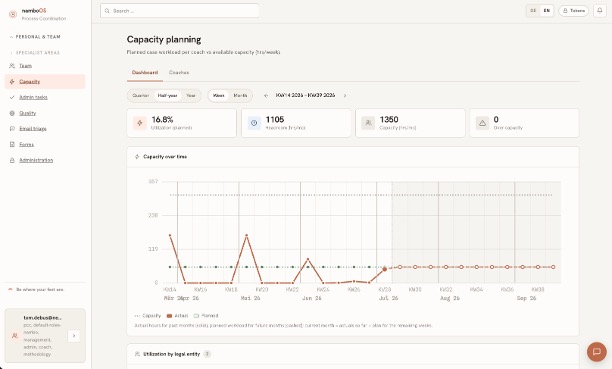Open the Team sidebar icon
Screen dimensions: 612x369
(x=12, y=66)
